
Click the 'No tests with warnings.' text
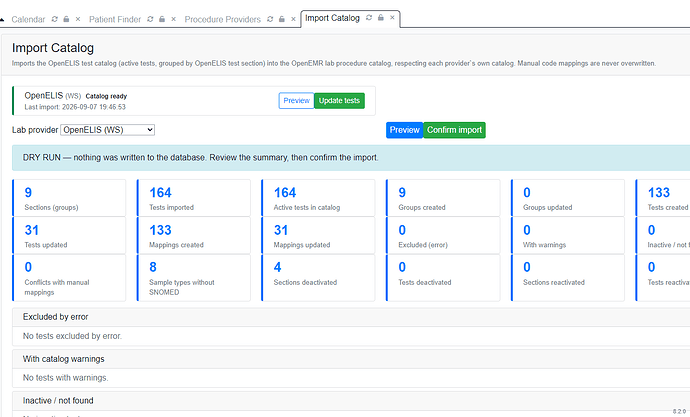pyautogui.click(x=66, y=378)
